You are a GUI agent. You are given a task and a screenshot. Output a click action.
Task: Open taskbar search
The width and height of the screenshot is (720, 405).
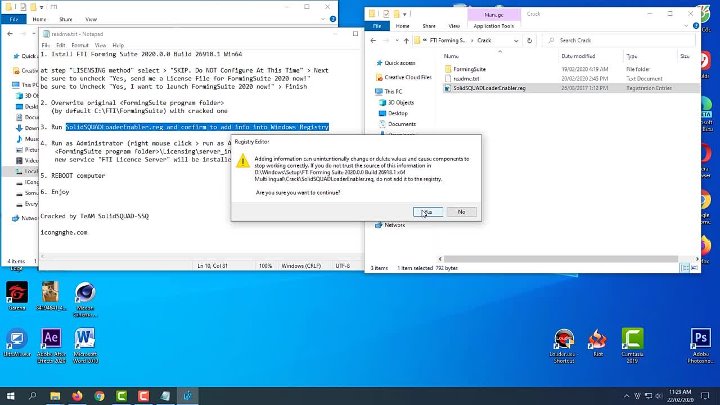tap(33, 396)
